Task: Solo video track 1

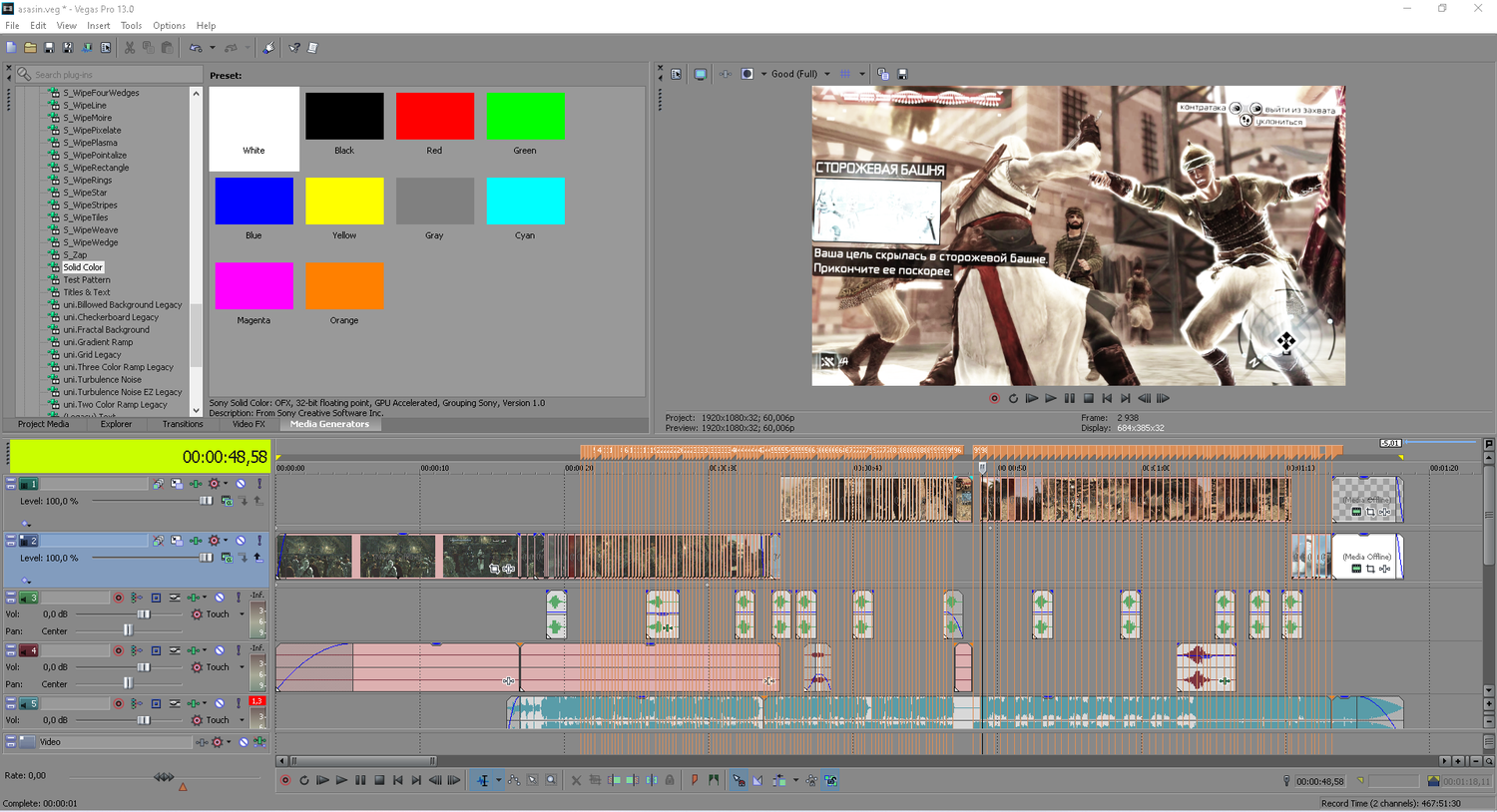Action: pyautogui.click(x=259, y=484)
